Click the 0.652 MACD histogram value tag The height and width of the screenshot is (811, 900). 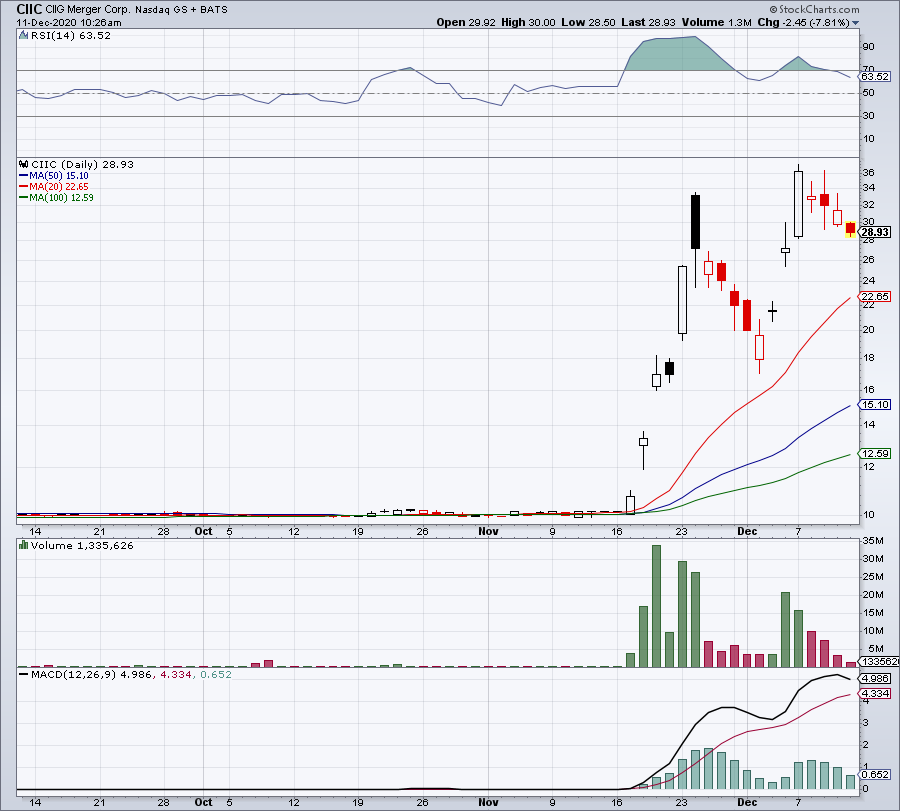click(x=875, y=775)
